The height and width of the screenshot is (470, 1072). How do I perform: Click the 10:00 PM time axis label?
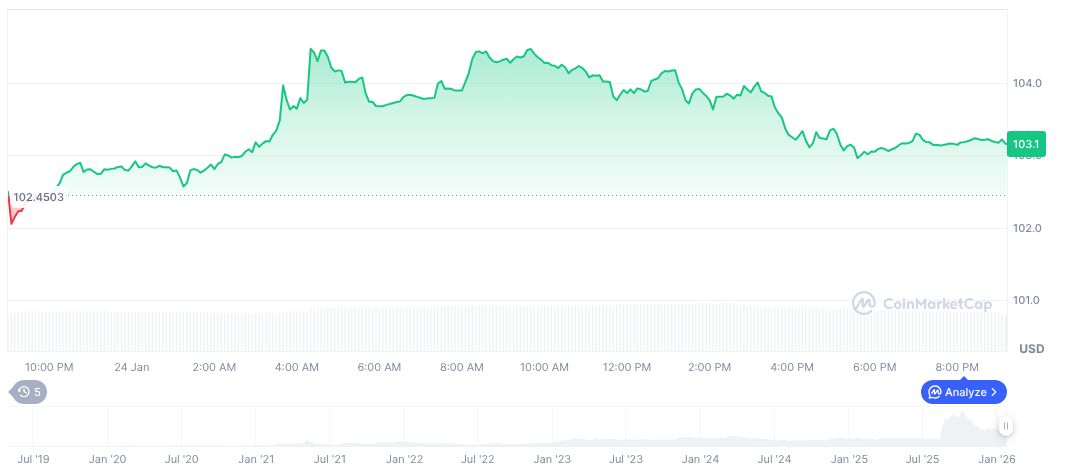pyautogui.click(x=49, y=367)
